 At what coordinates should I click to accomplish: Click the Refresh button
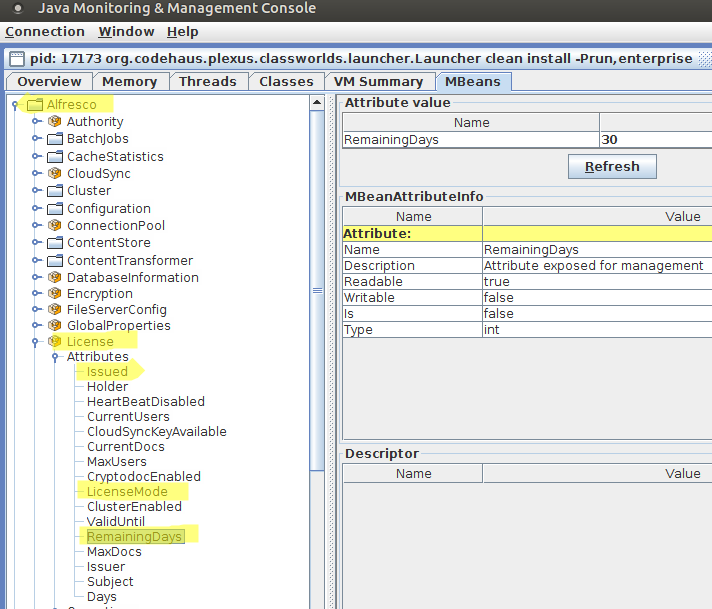pyautogui.click(x=612, y=167)
